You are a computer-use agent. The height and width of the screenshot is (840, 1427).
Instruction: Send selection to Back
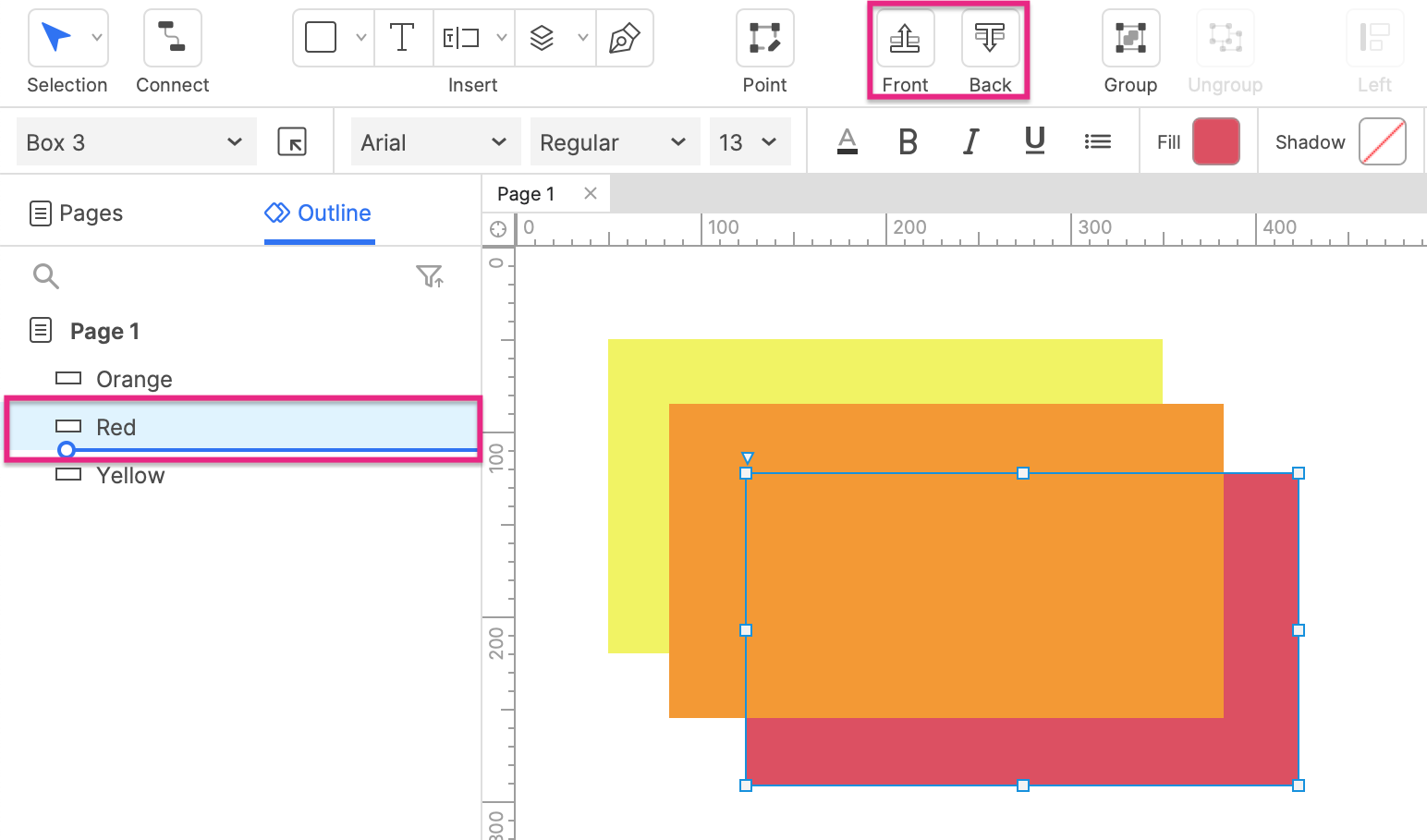pos(990,38)
